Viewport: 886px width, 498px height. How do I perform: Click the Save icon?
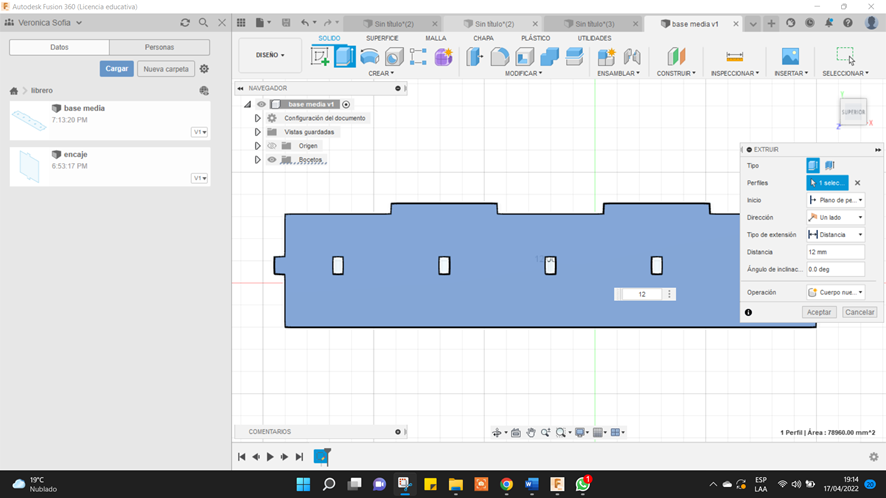point(286,23)
